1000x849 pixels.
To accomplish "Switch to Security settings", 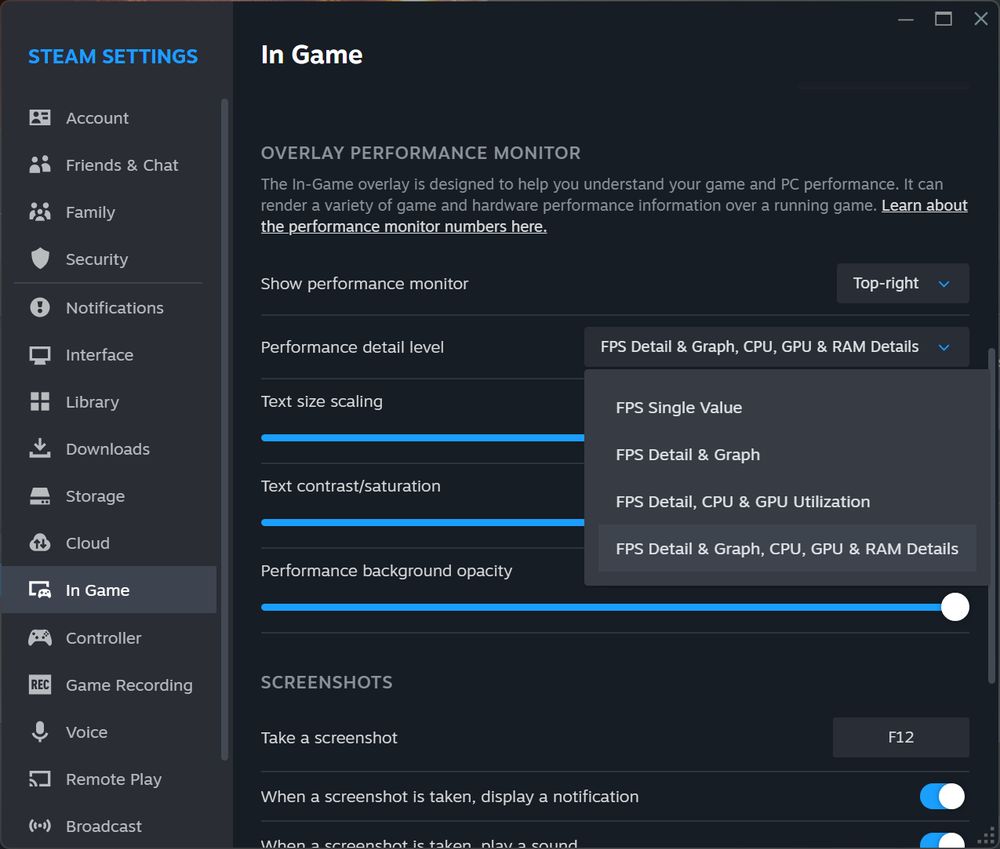I will [x=108, y=260].
